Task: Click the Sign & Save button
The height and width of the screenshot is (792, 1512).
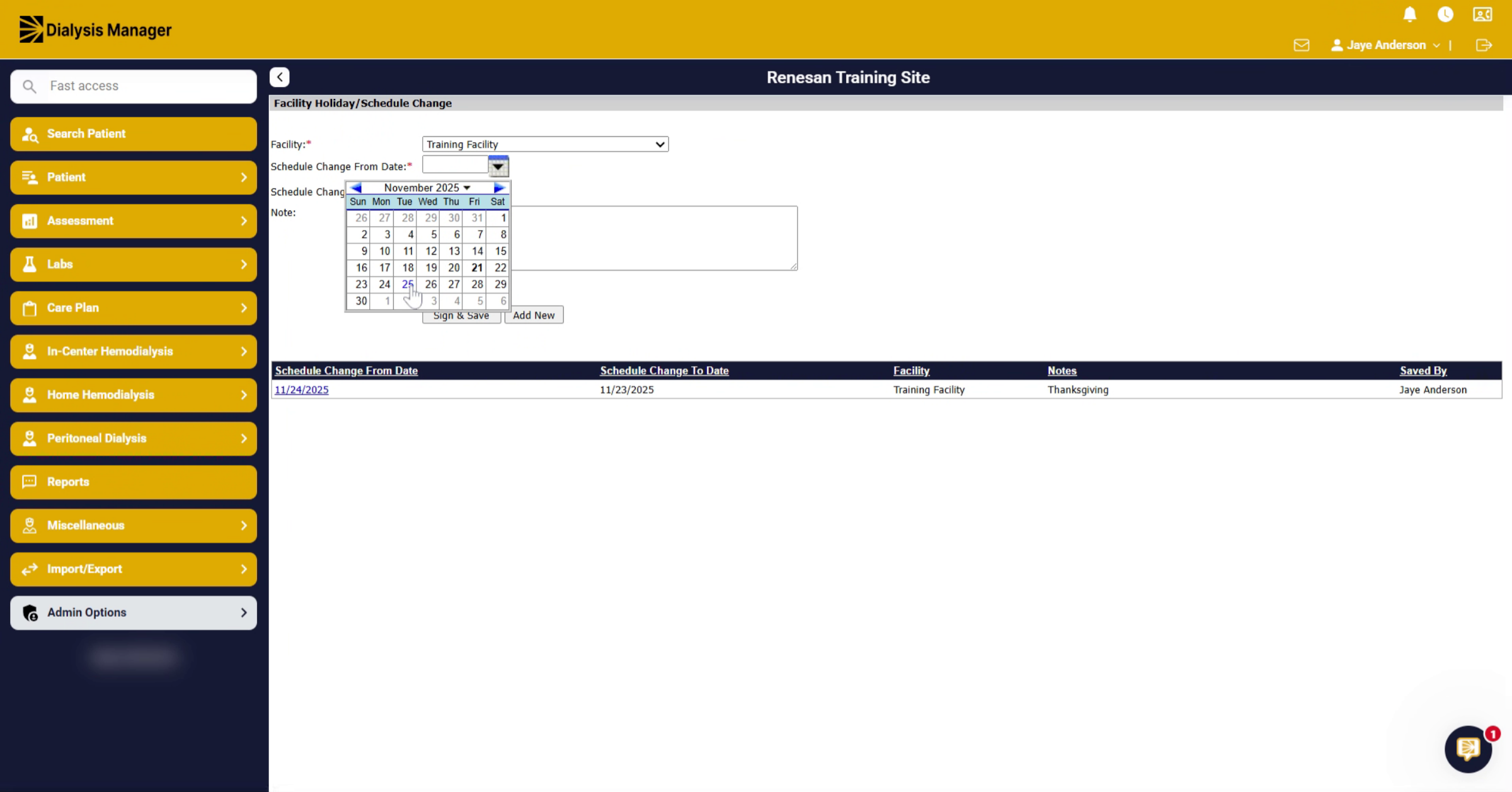Action: click(x=461, y=316)
